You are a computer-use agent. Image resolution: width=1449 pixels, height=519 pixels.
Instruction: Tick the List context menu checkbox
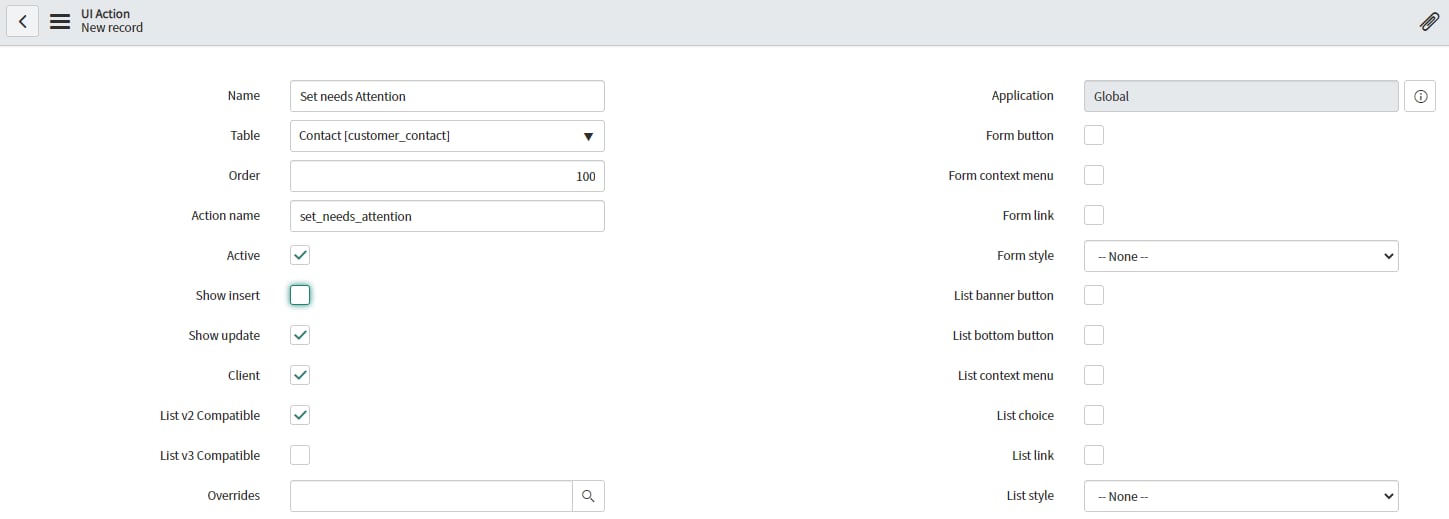[1094, 375]
